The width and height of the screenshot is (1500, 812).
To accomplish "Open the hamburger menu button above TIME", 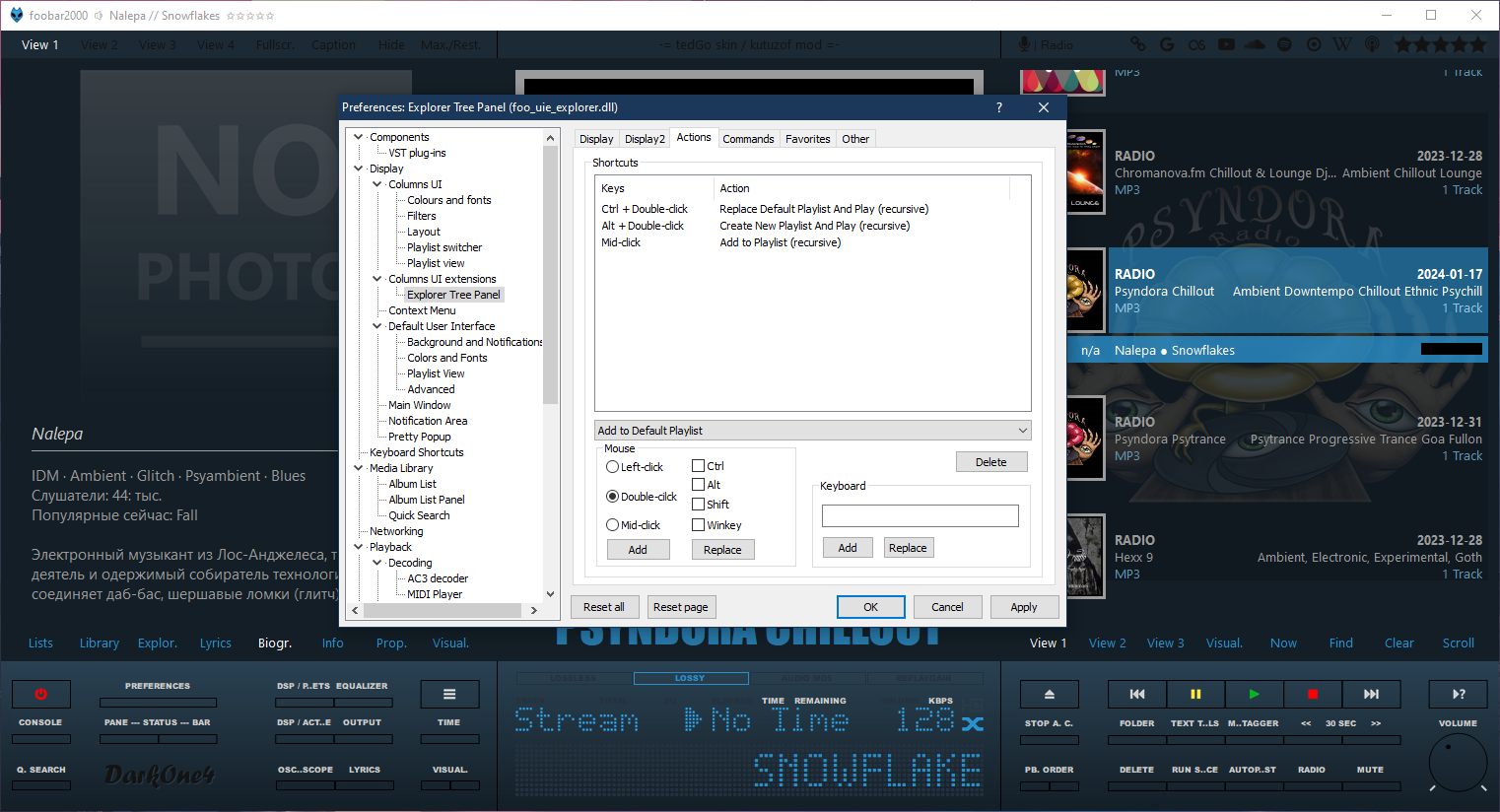I will pos(449,694).
